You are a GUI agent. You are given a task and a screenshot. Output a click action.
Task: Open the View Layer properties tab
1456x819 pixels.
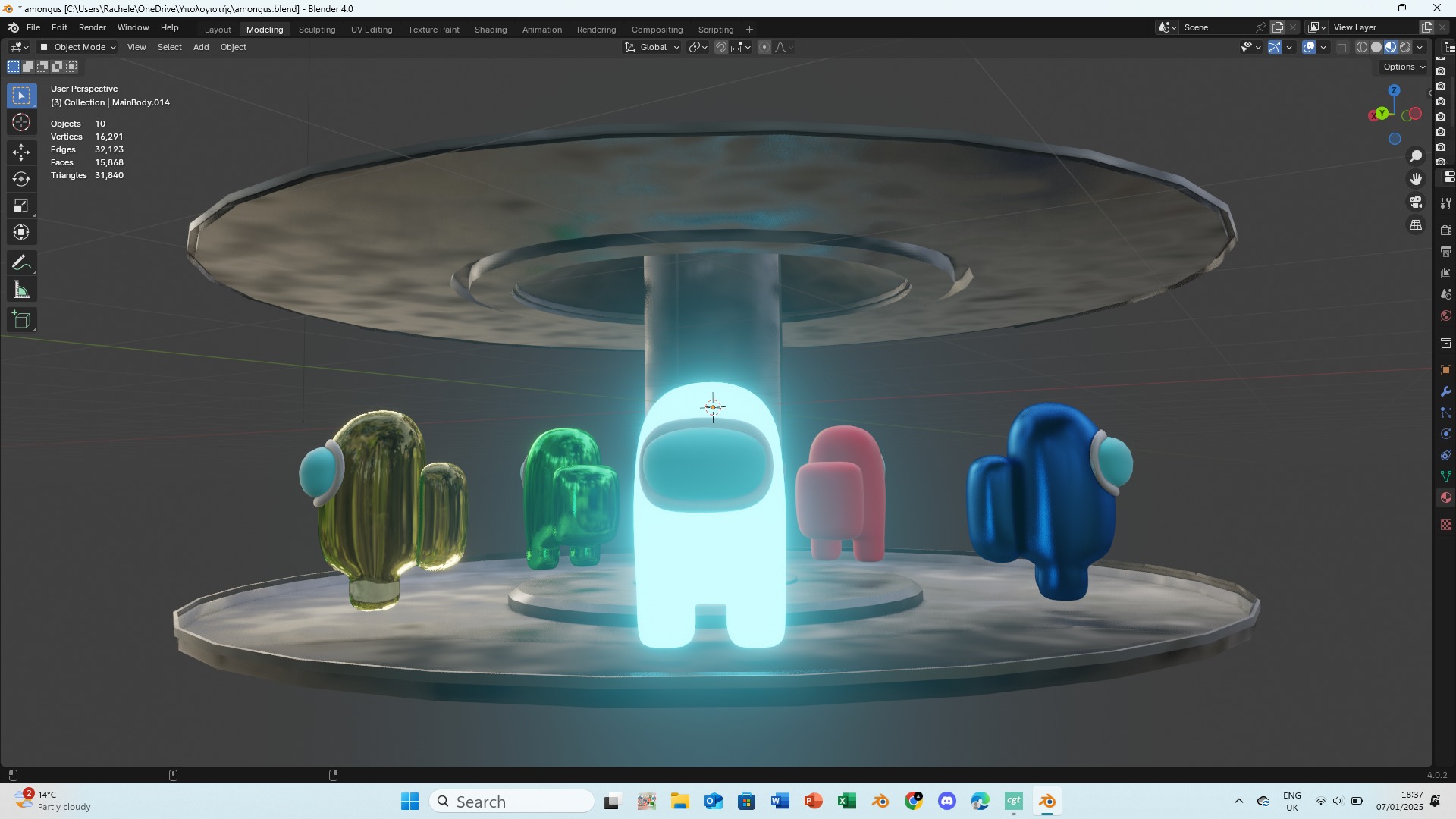[x=1446, y=272]
